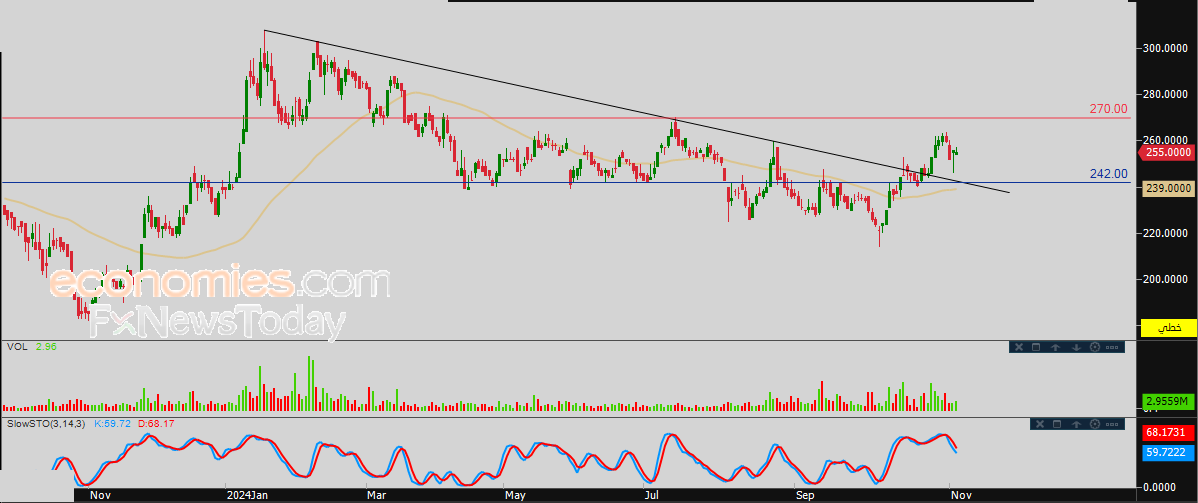Click the 242.00 support level label
The width and height of the screenshot is (1198, 503).
point(1108,174)
